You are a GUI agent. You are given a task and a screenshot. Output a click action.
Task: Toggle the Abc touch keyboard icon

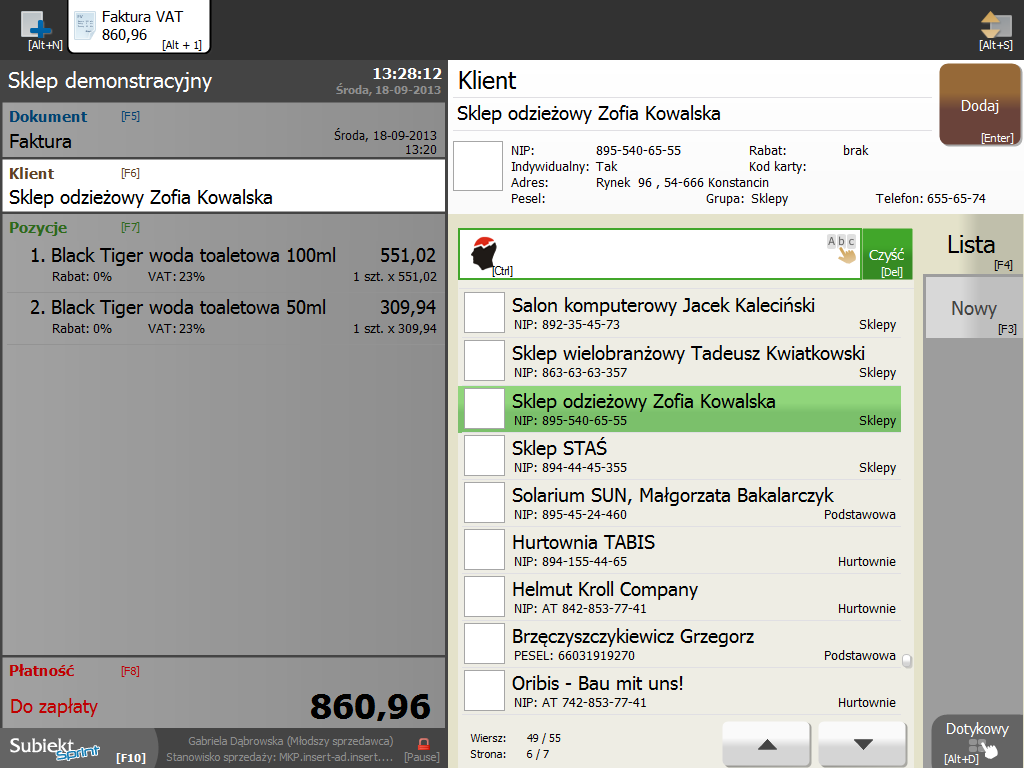coord(842,249)
